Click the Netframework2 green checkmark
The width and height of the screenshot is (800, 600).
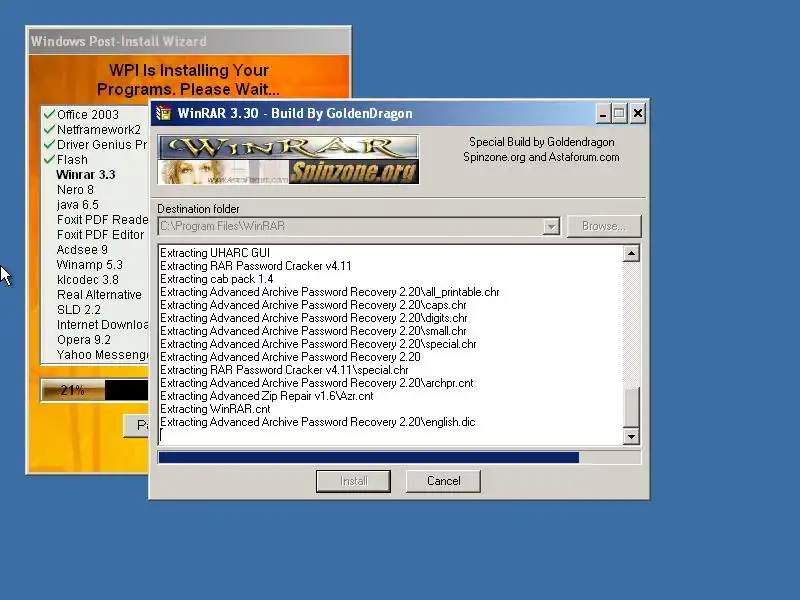pyautogui.click(x=49, y=129)
